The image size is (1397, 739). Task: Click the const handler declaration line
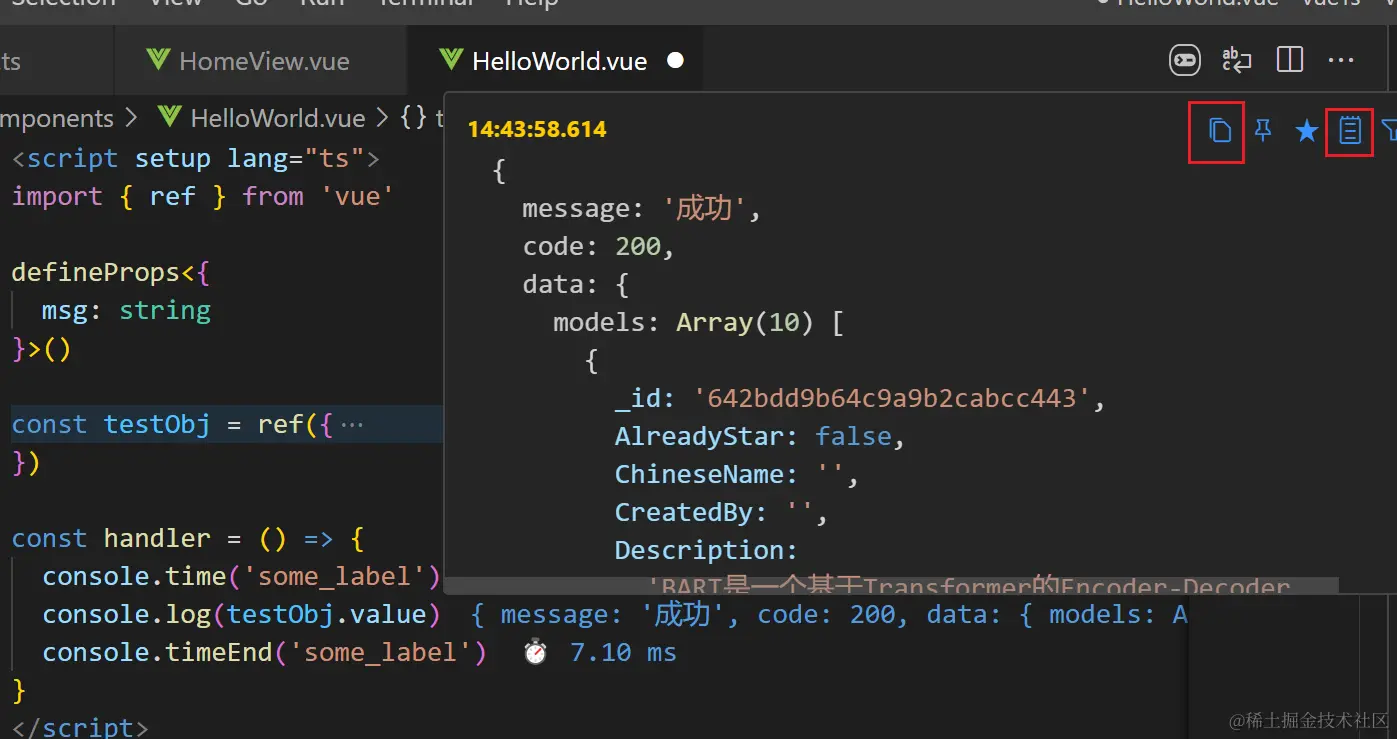tap(188, 539)
